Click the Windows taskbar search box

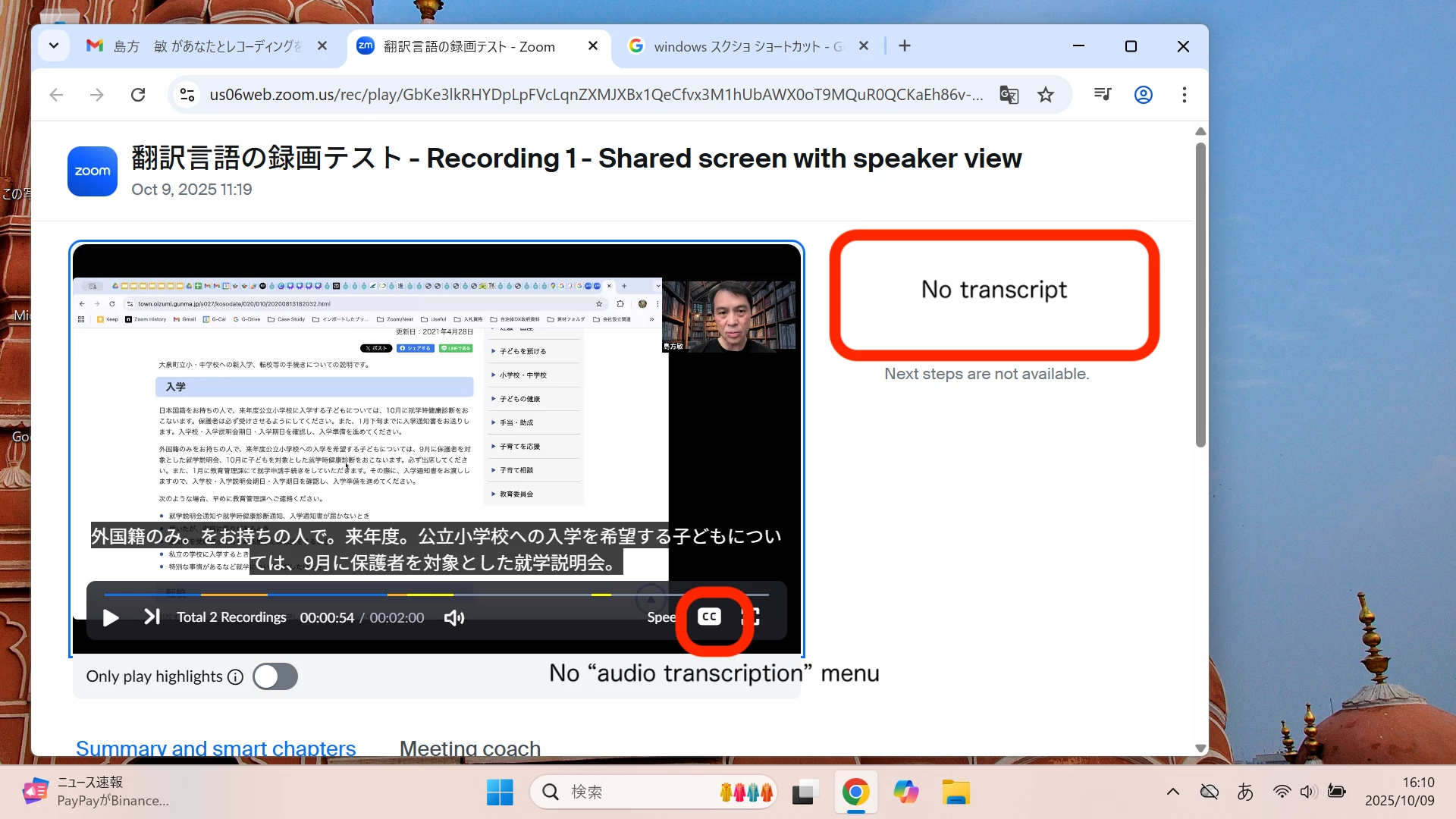(x=622, y=792)
